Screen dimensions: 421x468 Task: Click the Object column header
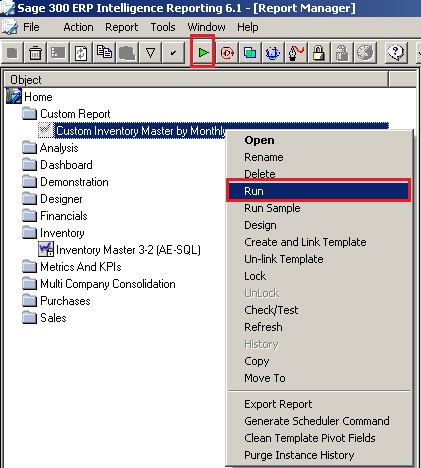click(x=196, y=80)
